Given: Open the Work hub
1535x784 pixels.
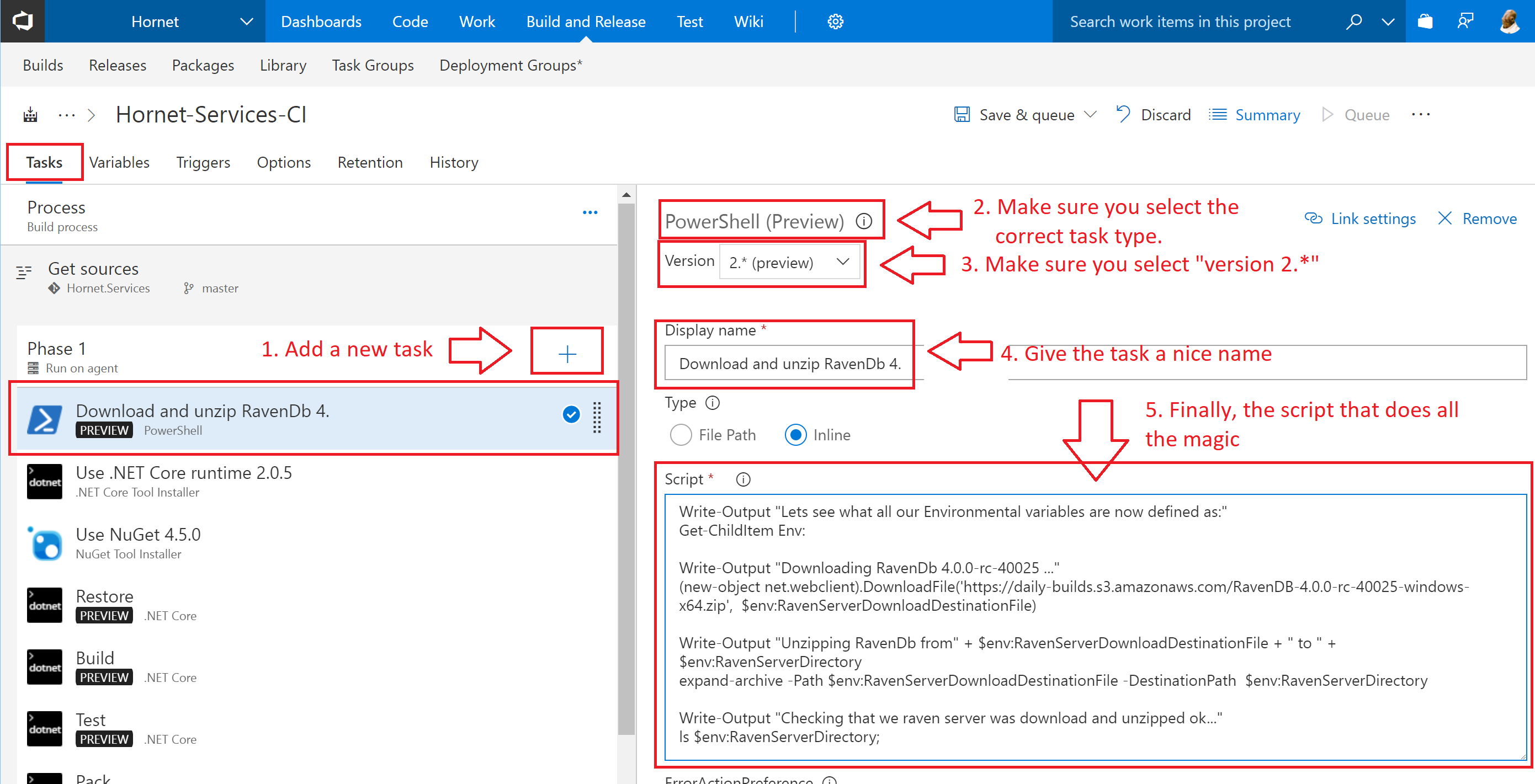Looking at the screenshot, I should click(477, 22).
